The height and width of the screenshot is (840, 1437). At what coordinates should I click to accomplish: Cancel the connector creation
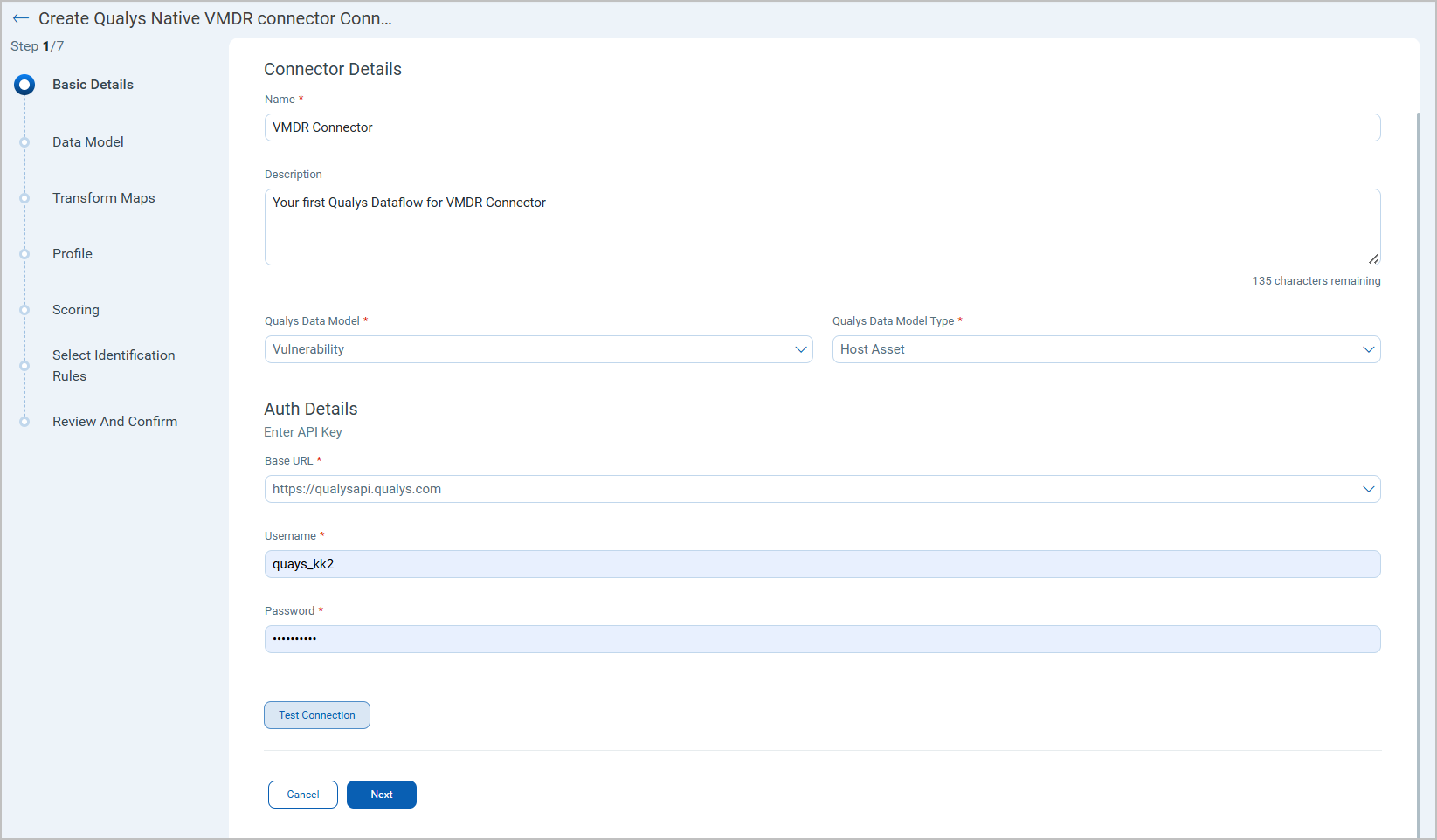pos(303,795)
